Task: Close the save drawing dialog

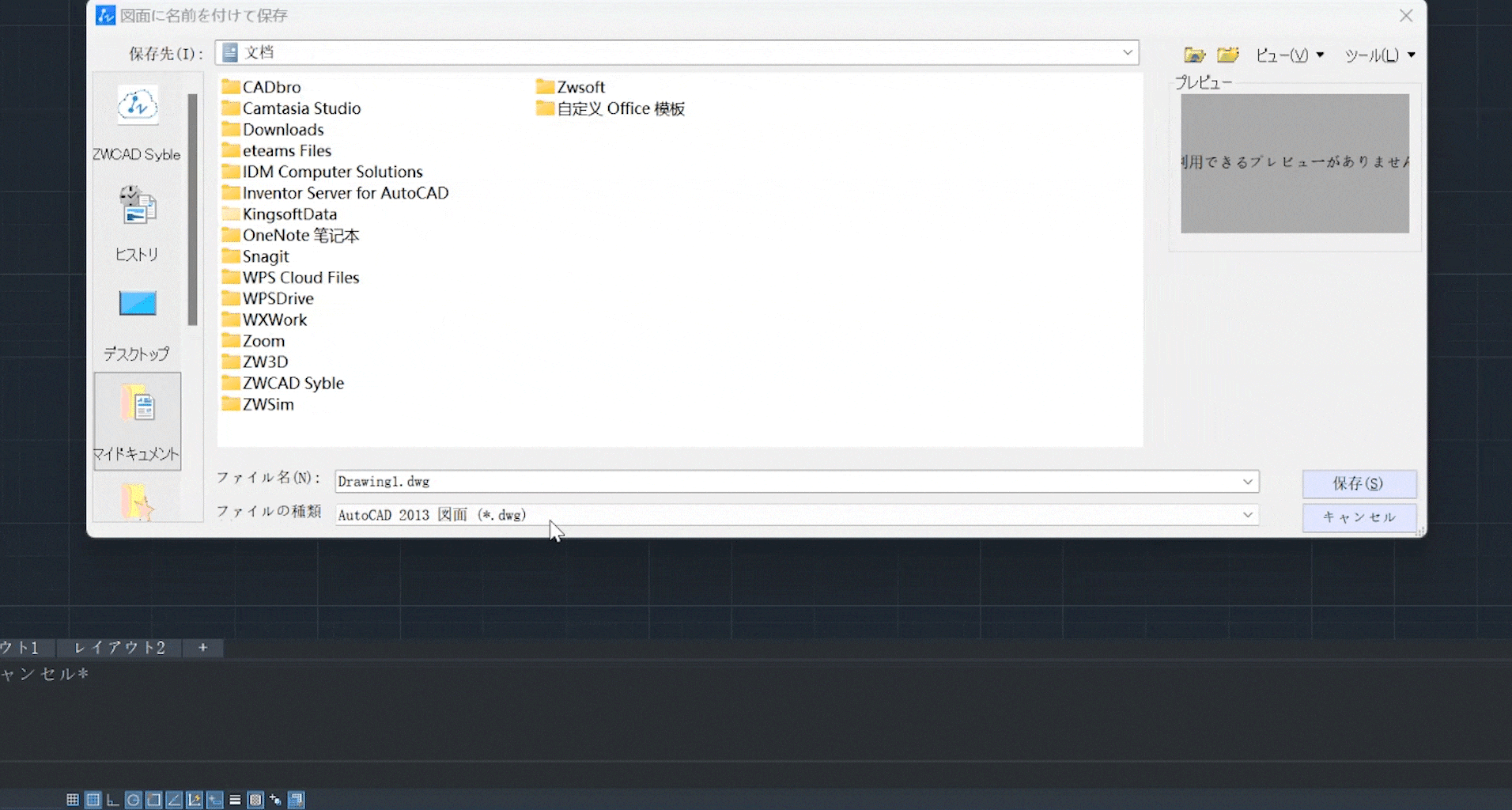Action: point(1406,16)
